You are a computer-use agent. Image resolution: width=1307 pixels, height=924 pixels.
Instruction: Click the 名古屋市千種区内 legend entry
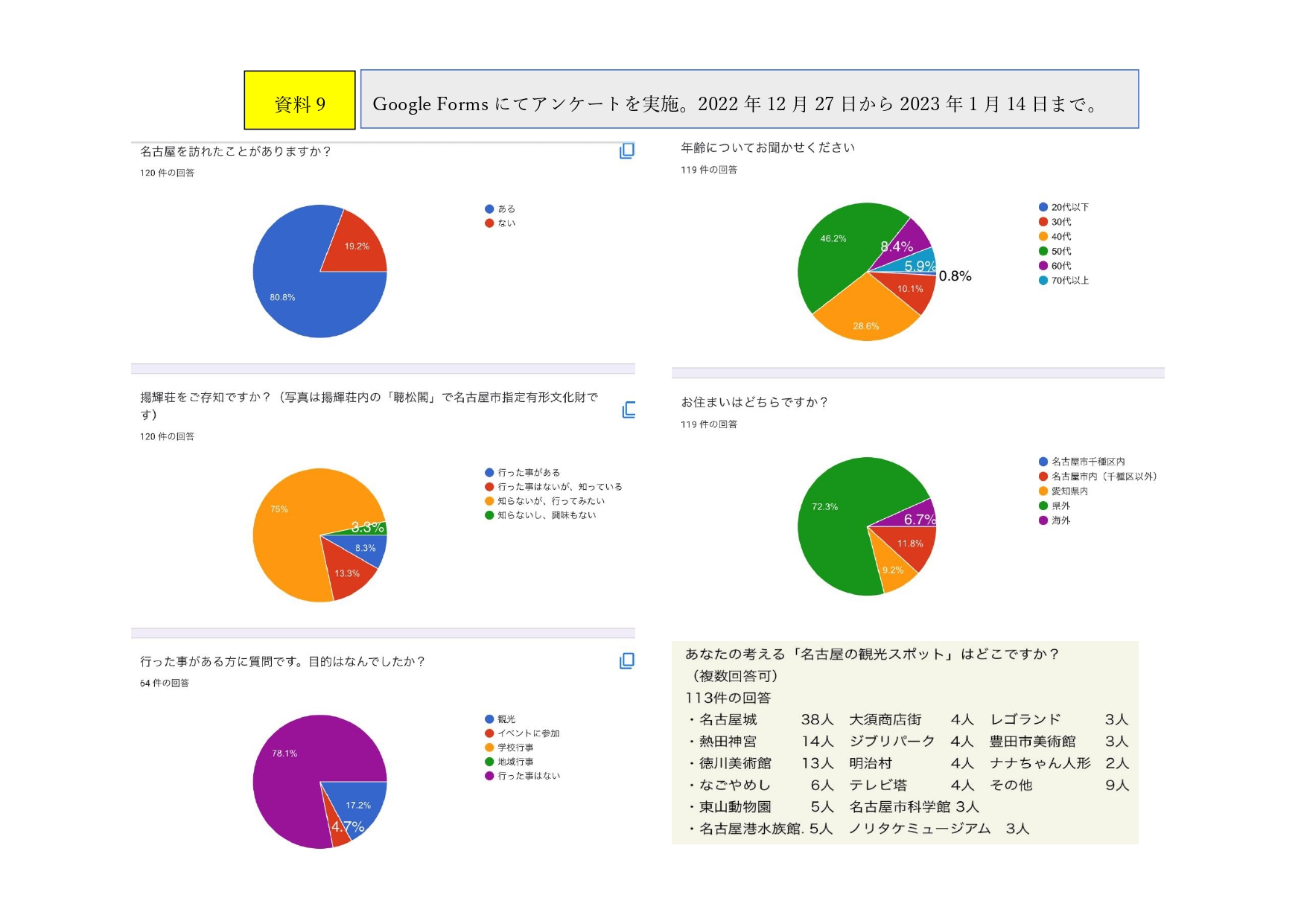[1087, 462]
